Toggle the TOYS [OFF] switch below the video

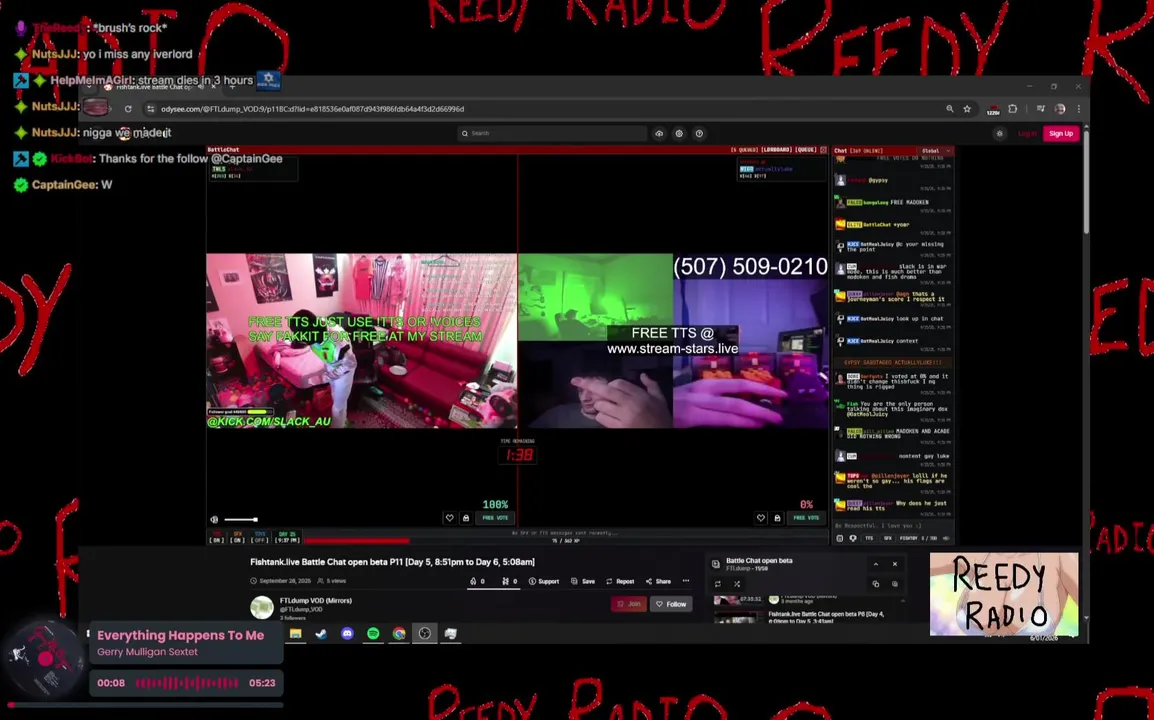click(x=260, y=537)
